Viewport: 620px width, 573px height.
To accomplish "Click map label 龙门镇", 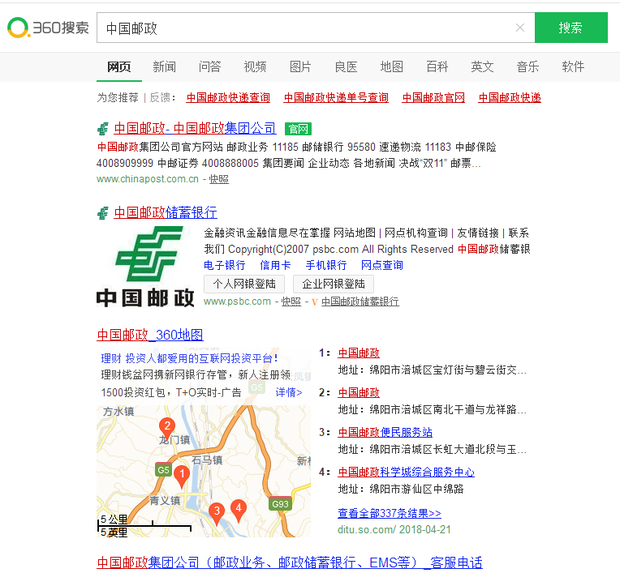I will [x=174, y=439].
